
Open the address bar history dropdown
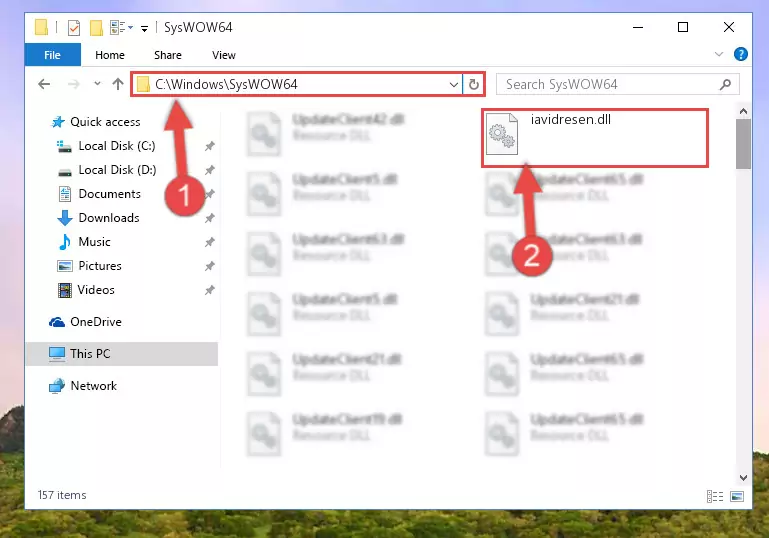(x=454, y=85)
